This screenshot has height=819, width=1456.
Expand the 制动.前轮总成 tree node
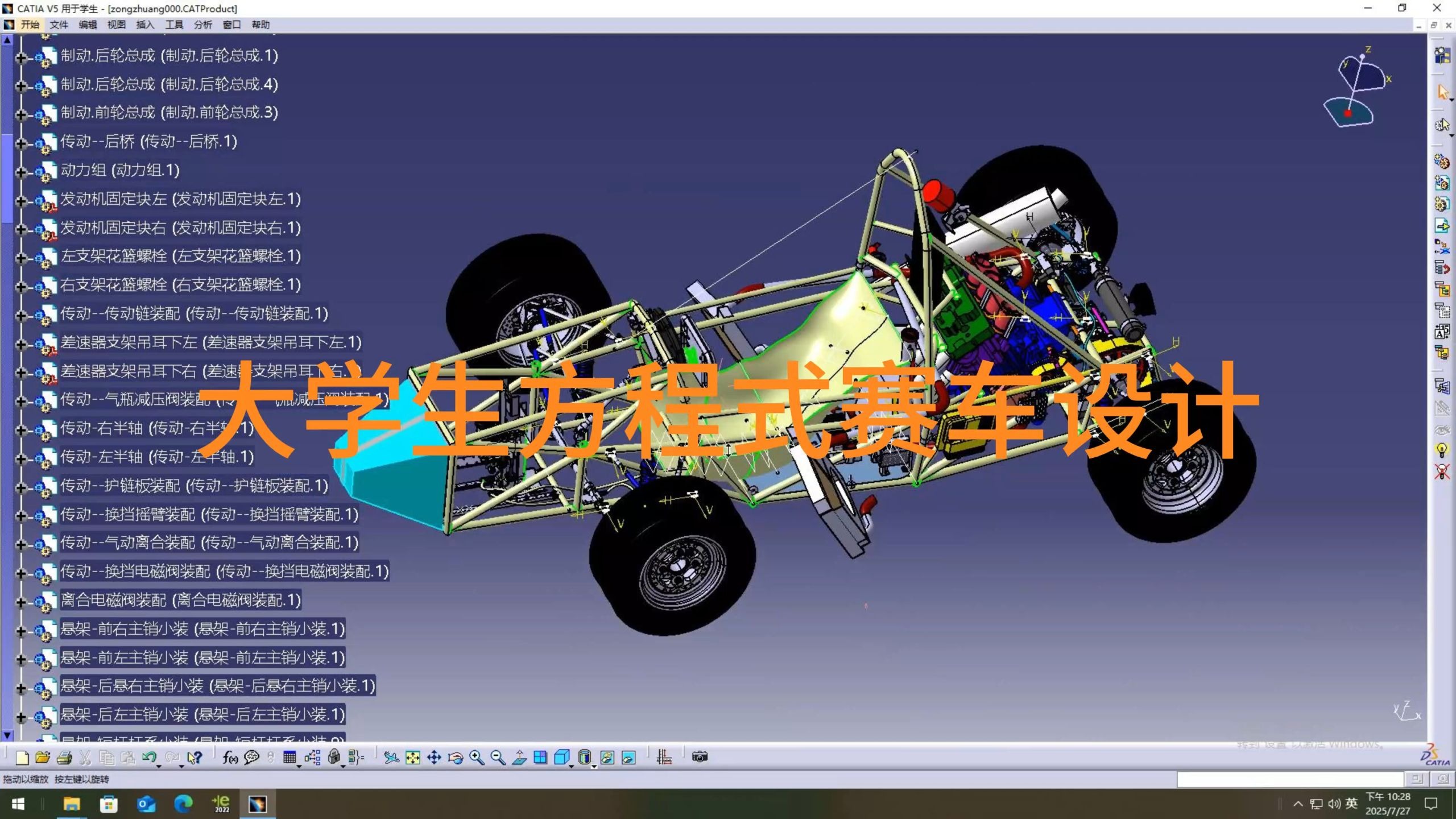point(20,114)
